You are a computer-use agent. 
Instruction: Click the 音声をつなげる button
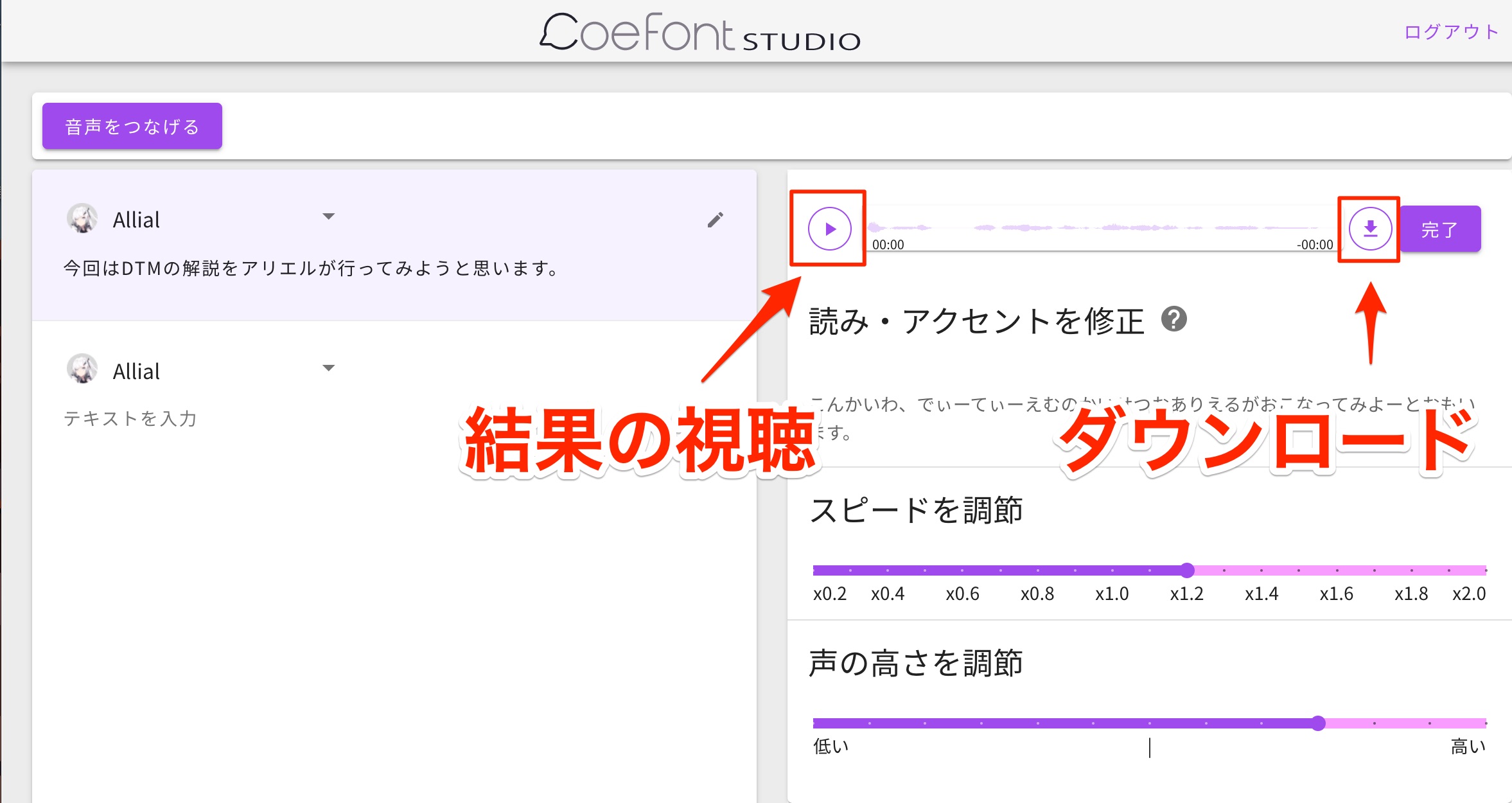[132, 126]
